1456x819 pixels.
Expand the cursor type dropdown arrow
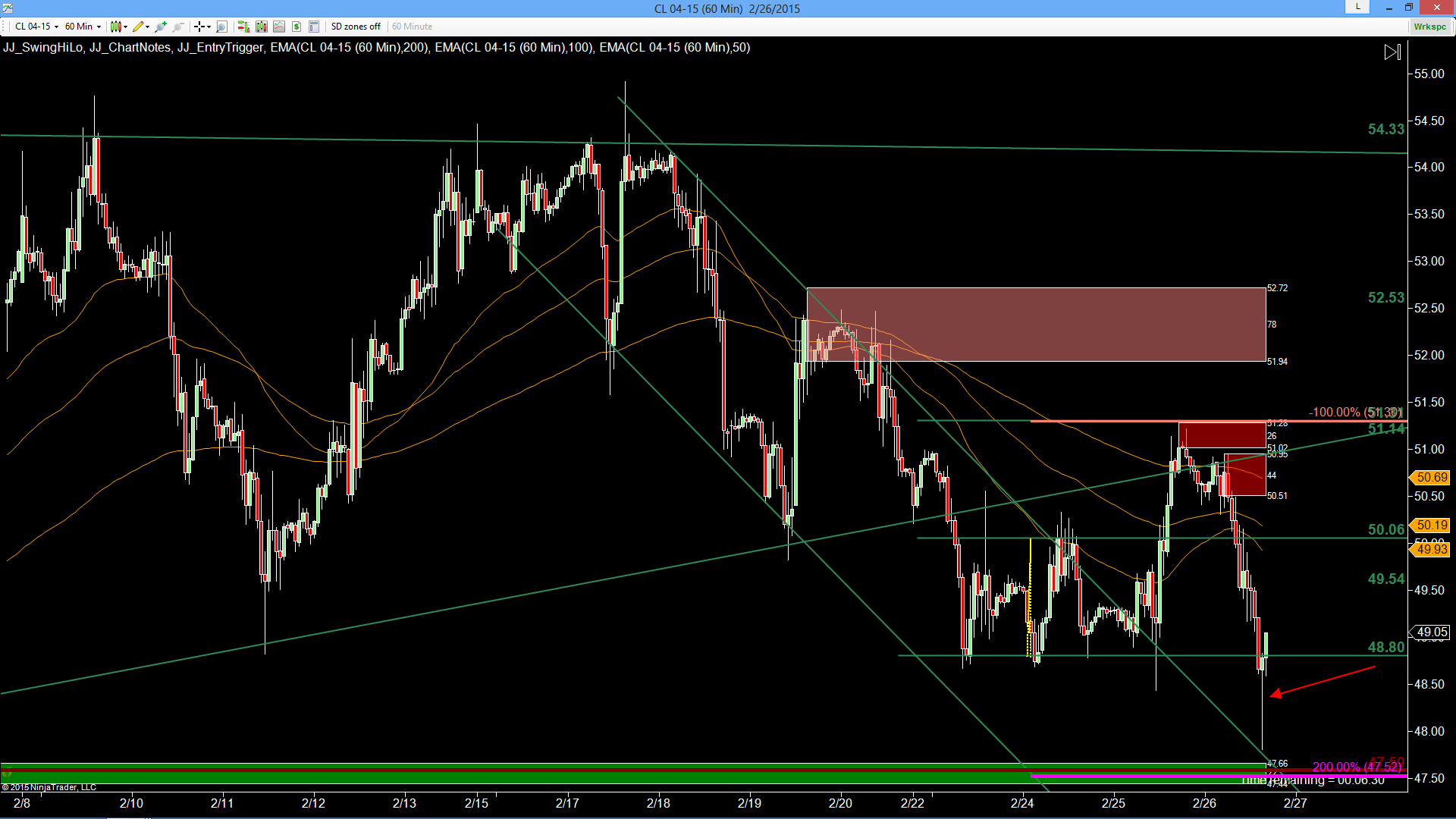[x=209, y=27]
